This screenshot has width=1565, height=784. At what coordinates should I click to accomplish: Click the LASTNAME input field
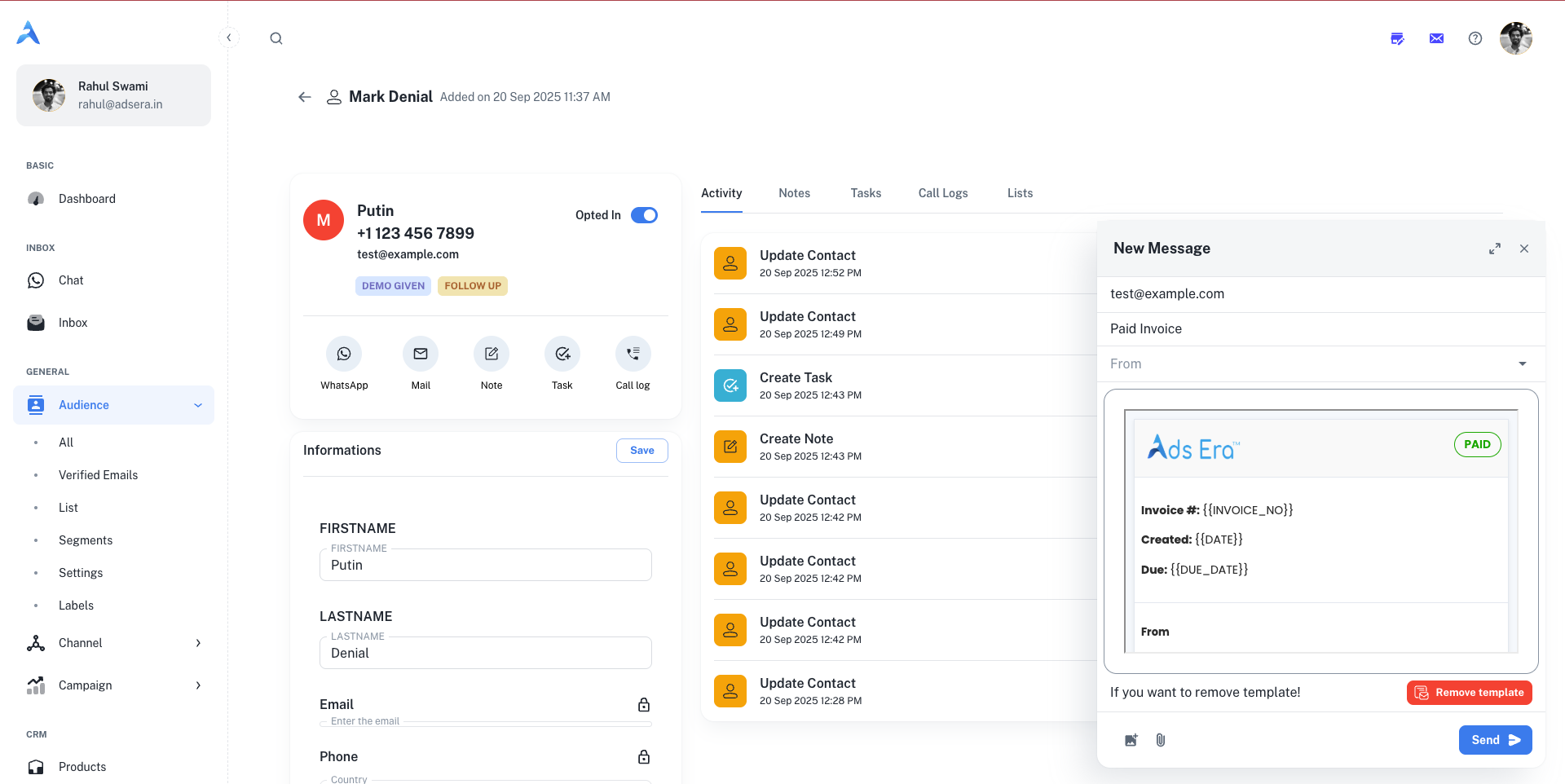486,654
